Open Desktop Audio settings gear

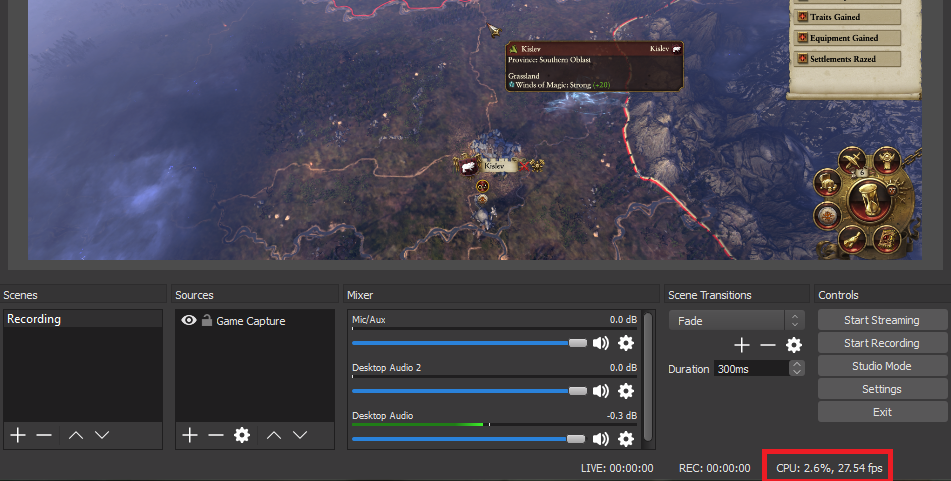pos(626,439)
